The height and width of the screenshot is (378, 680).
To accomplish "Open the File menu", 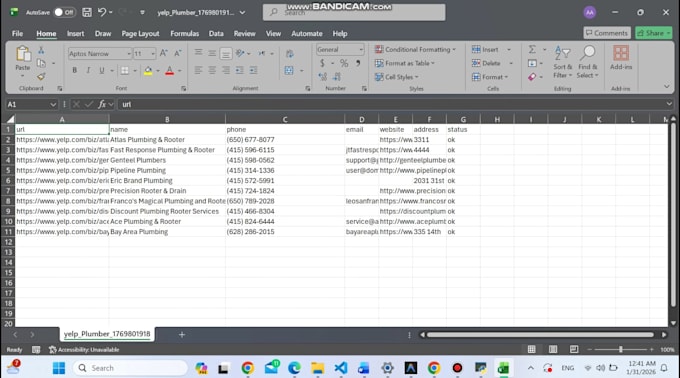I will coord(18,33).
